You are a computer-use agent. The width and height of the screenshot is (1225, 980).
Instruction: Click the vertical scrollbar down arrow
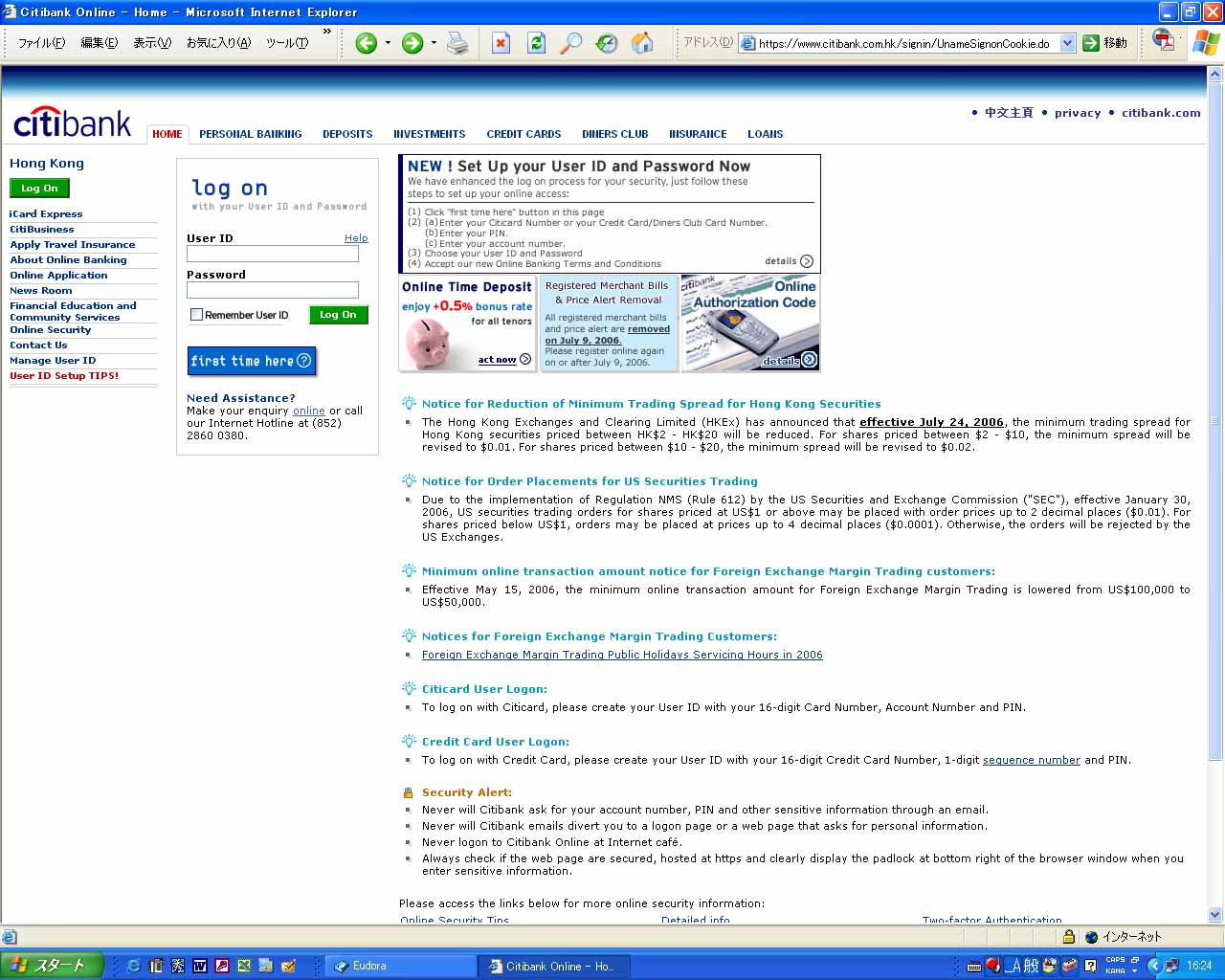pos(1215,914)
